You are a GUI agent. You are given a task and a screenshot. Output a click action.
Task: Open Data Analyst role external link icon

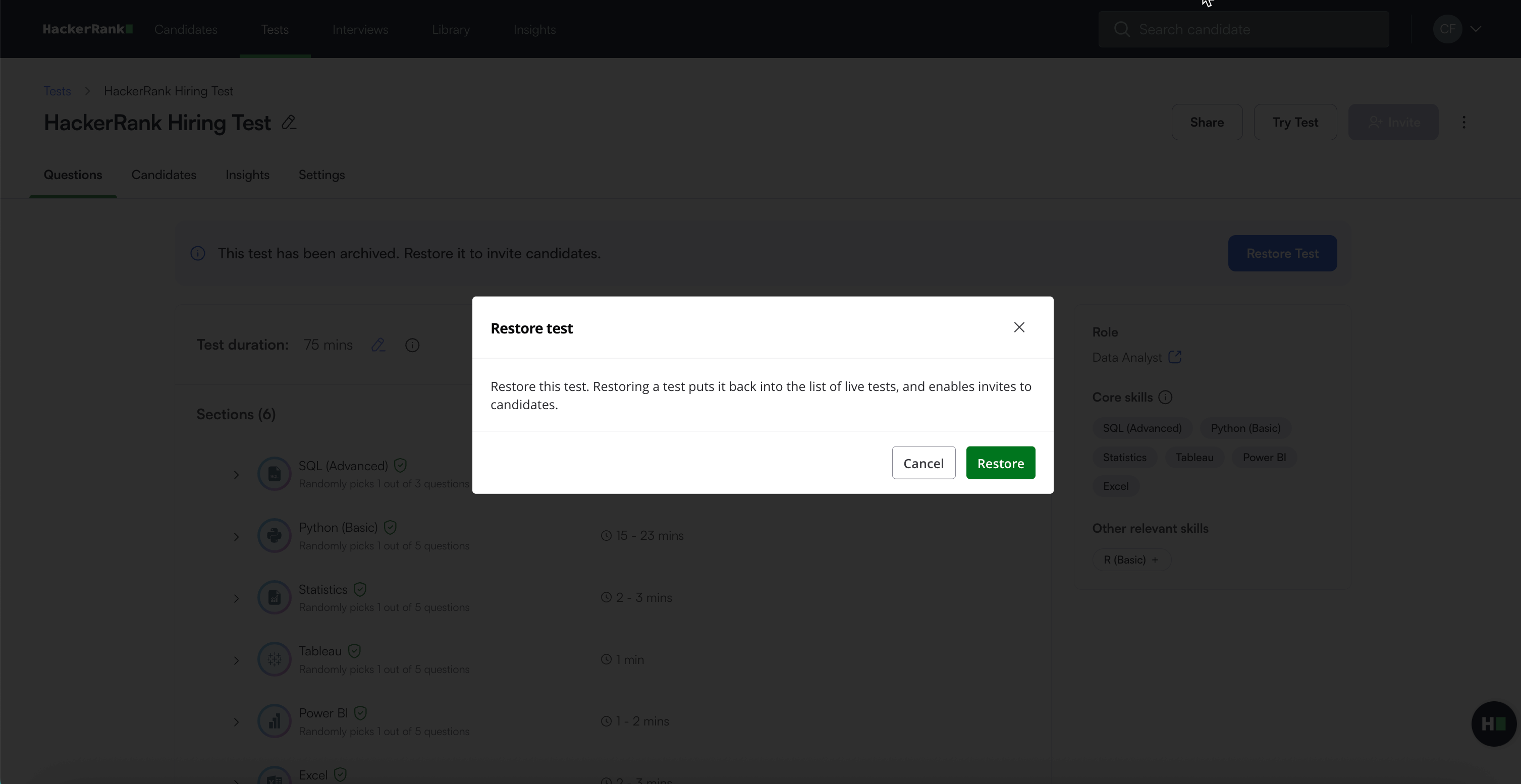[x=1175, y=357]
